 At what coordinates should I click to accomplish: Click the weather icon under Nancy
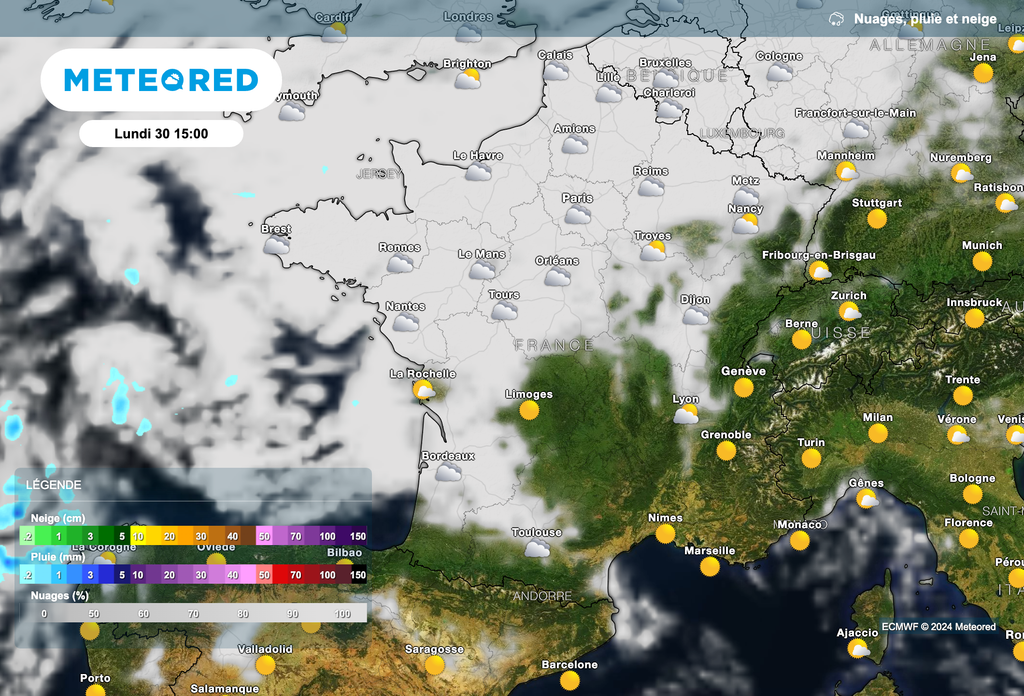coord(745,225)
